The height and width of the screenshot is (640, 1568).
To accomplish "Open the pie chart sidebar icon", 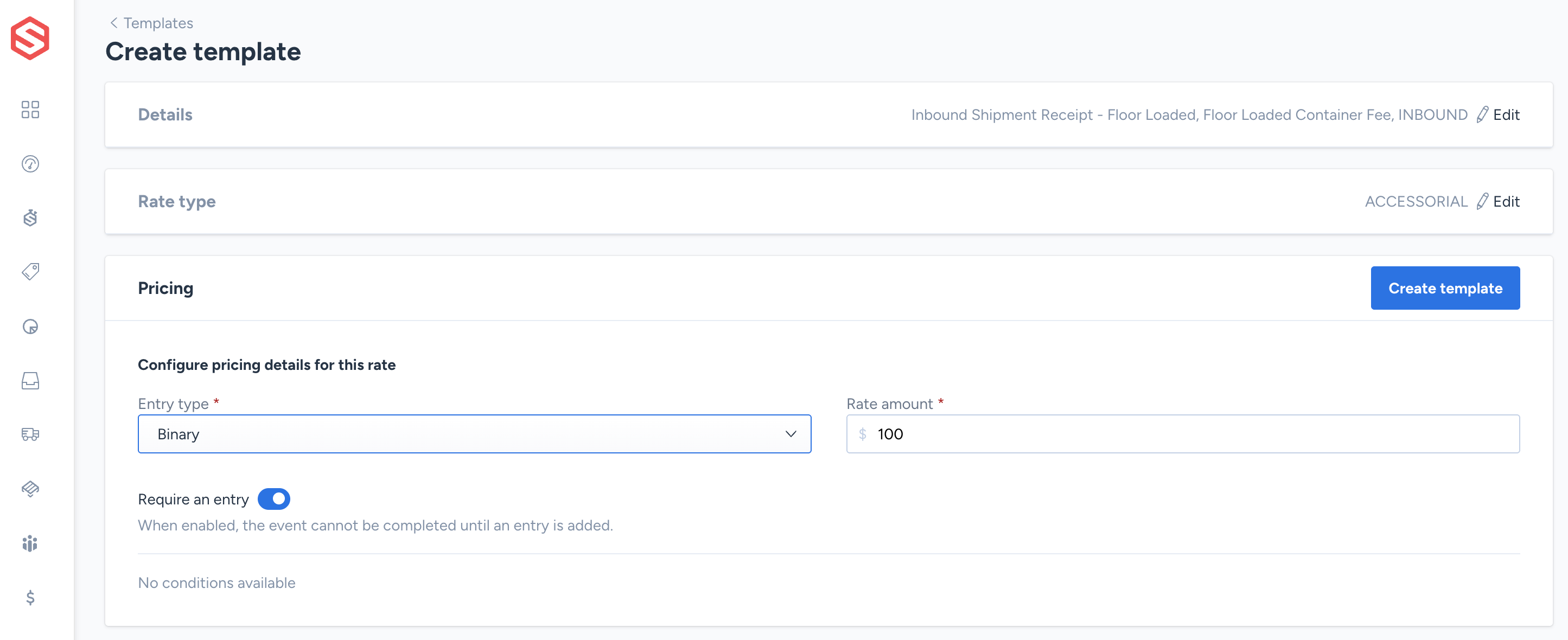I will tap(30, 327).
